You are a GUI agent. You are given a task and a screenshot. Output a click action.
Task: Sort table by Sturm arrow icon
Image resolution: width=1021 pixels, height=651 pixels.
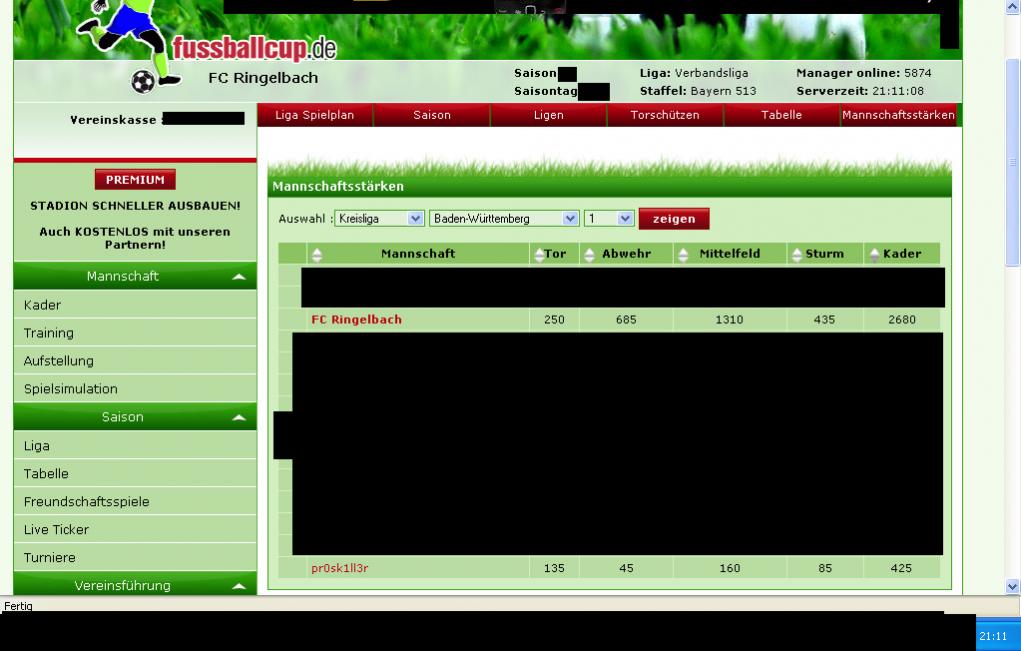click(x=797, y=254)
